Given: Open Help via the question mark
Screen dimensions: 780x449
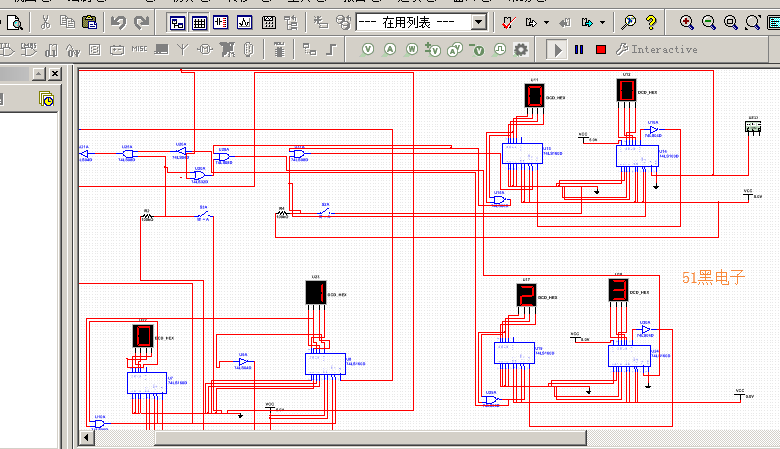Looking at the screenshot, I should 651,22.
